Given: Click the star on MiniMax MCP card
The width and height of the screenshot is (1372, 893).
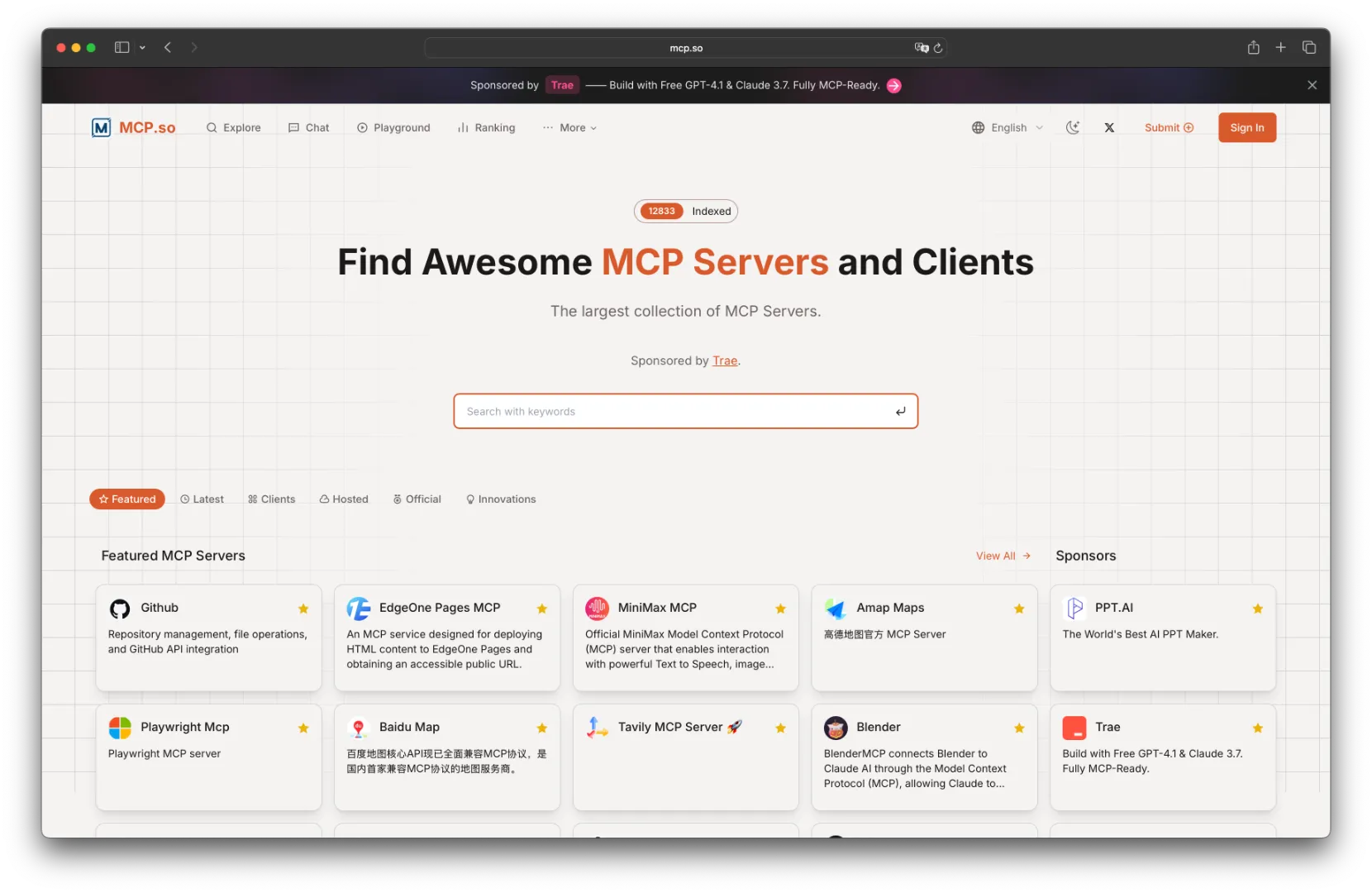Looking at the screenshot, I should coord(780,609).
